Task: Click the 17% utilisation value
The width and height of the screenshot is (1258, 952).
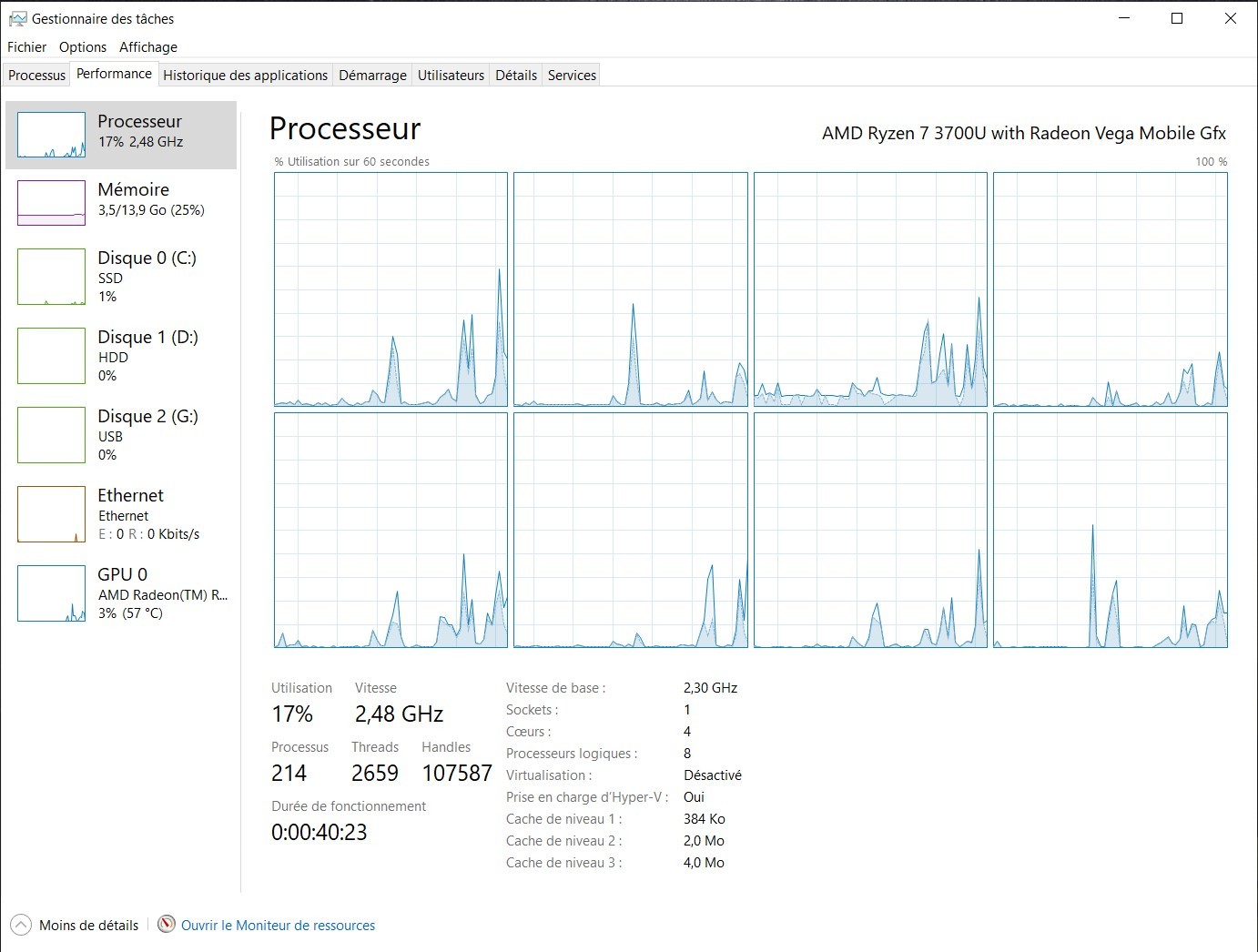Action: tap(292, 714)
